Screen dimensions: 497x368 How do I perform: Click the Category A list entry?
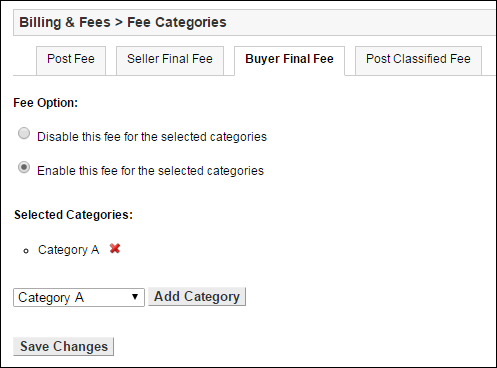pyautogui.click(x=68, y=250)
